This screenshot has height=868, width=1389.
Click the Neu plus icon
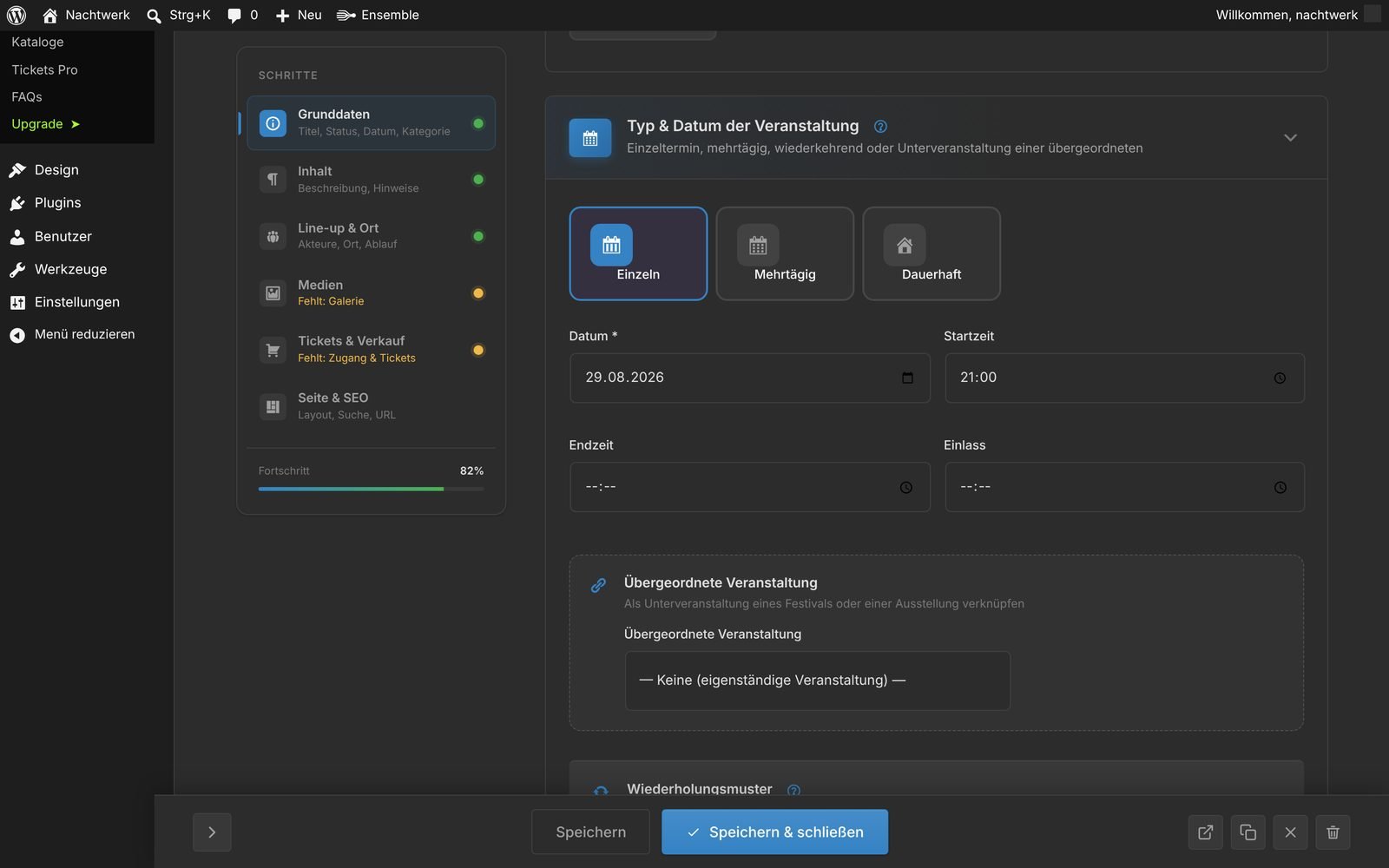point(282,16)
